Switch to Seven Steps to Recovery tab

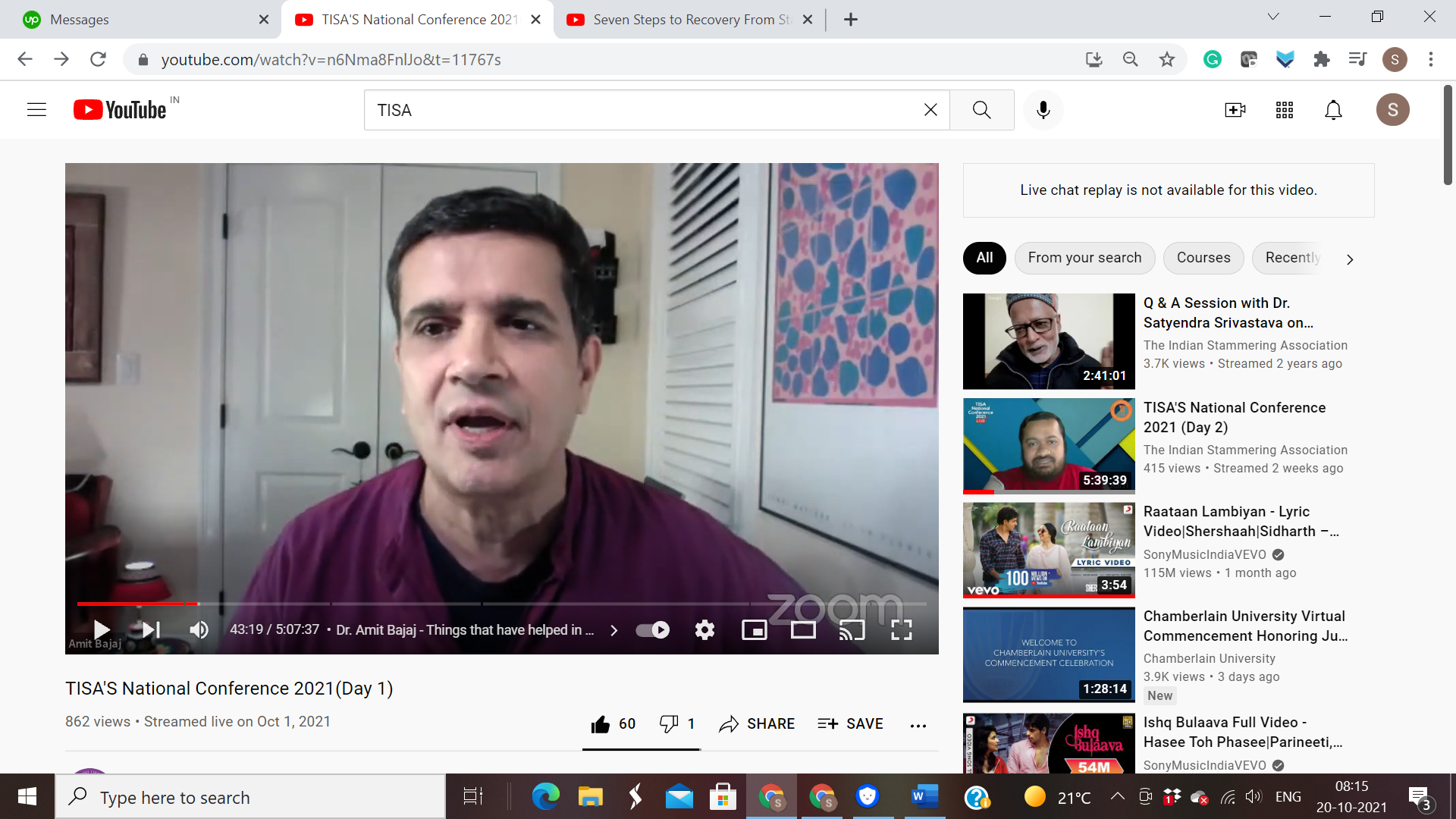(690, 20)
